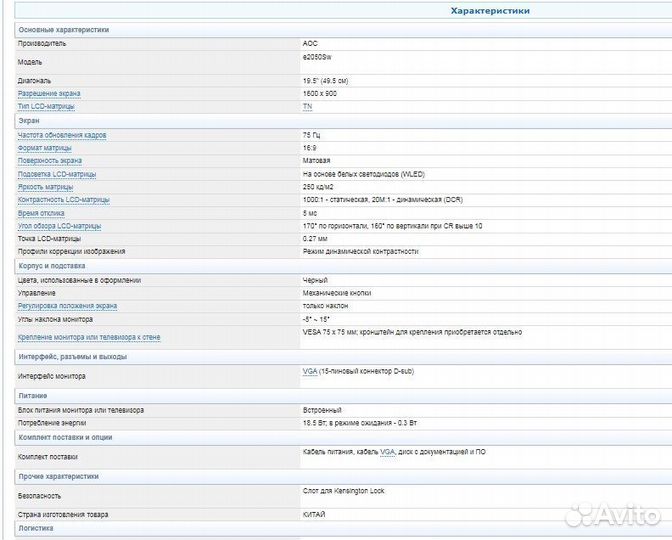Open the 'Время отклика' link
The image size is (672, 540).
pyautogui.click(x=41, y=213)
